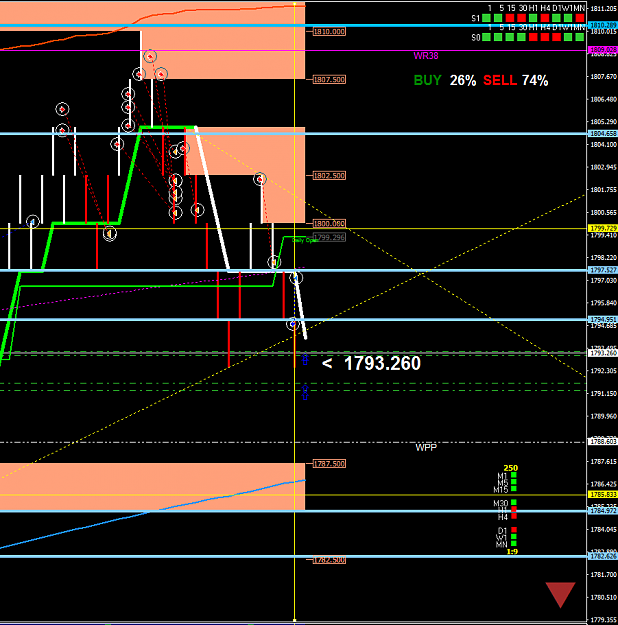Click the 1782.500 zone price label
618x625 pixels.
coord(329,560)
